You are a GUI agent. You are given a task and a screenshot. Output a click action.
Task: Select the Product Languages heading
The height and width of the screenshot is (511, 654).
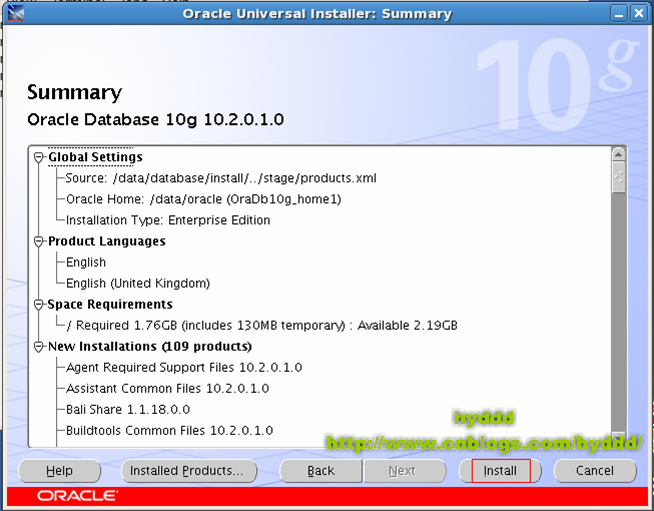107,242
